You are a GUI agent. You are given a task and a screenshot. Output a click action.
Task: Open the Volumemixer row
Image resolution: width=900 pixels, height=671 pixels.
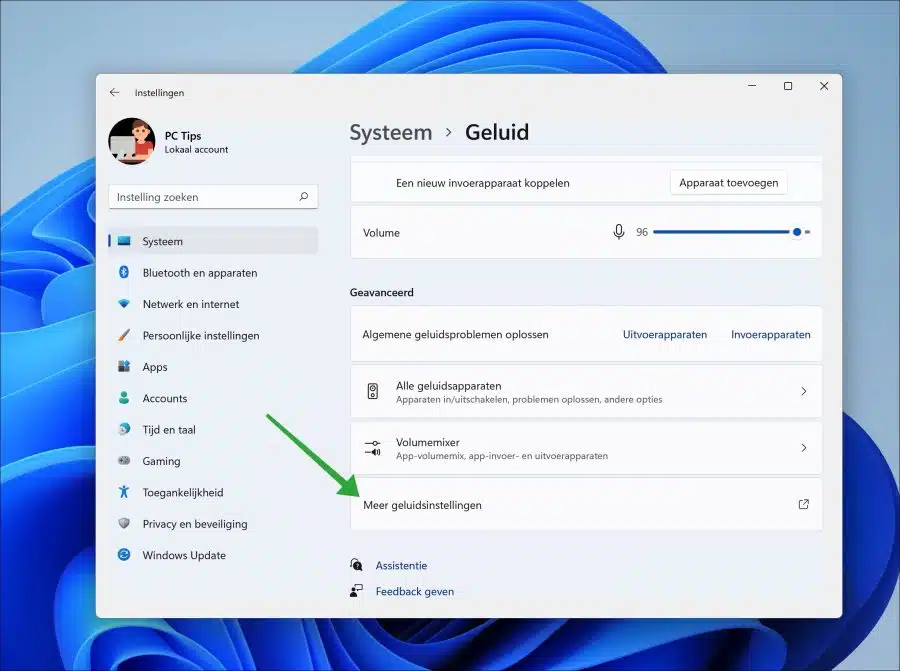coord(585,448)
